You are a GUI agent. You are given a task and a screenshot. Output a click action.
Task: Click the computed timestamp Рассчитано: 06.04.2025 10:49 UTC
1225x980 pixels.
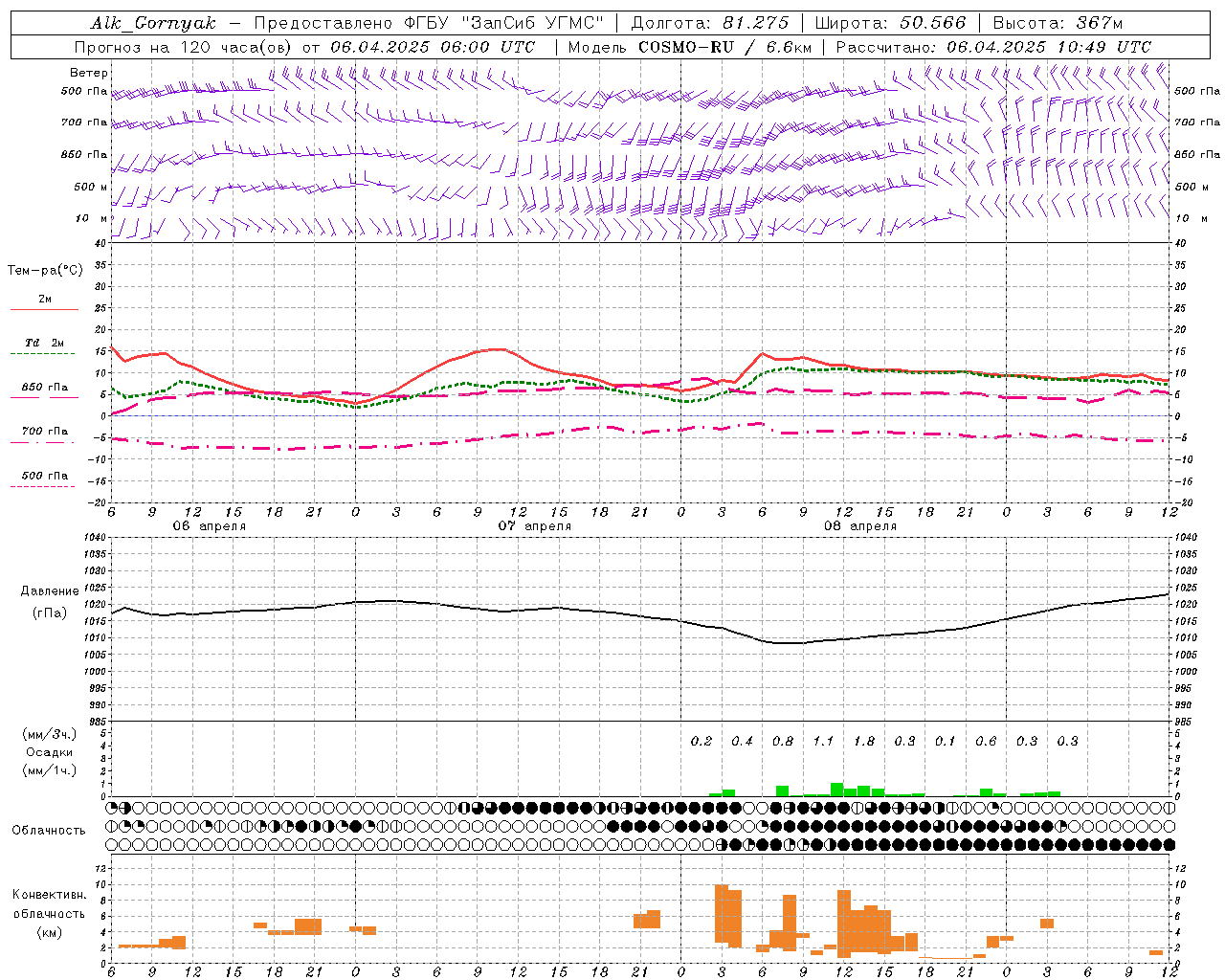pos(993,47)
